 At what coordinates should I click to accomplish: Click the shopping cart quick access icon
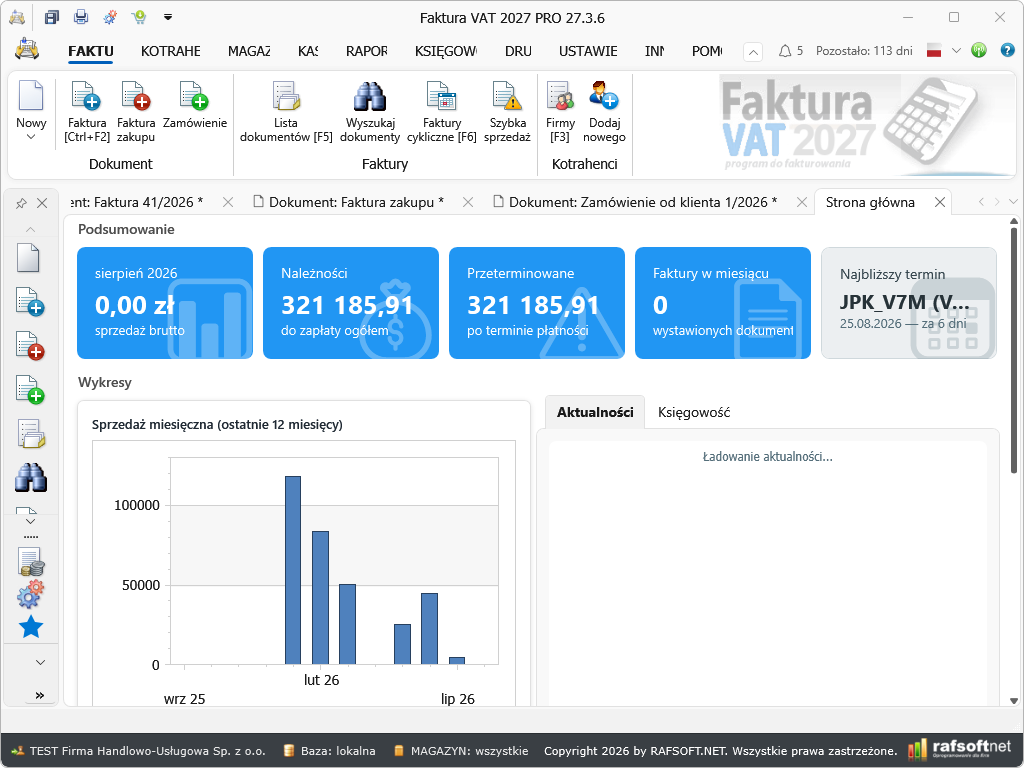coord(139,18)
